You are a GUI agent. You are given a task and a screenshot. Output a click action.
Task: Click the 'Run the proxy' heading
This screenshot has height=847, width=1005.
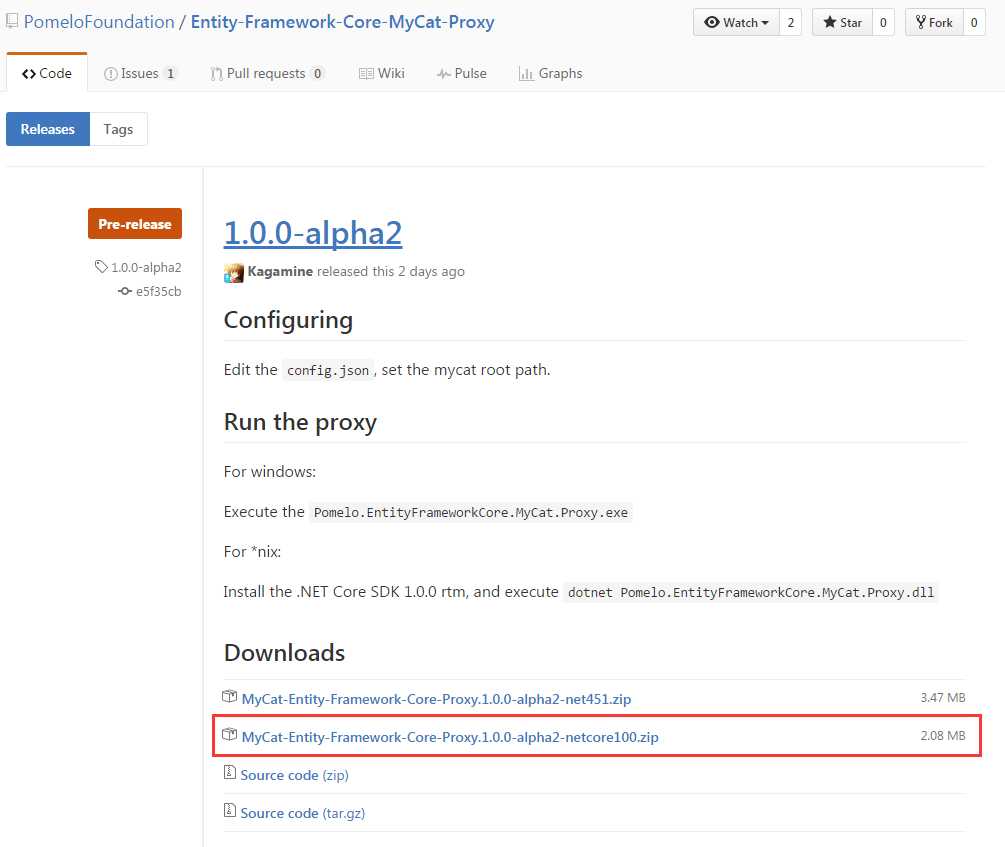(300, 422)
